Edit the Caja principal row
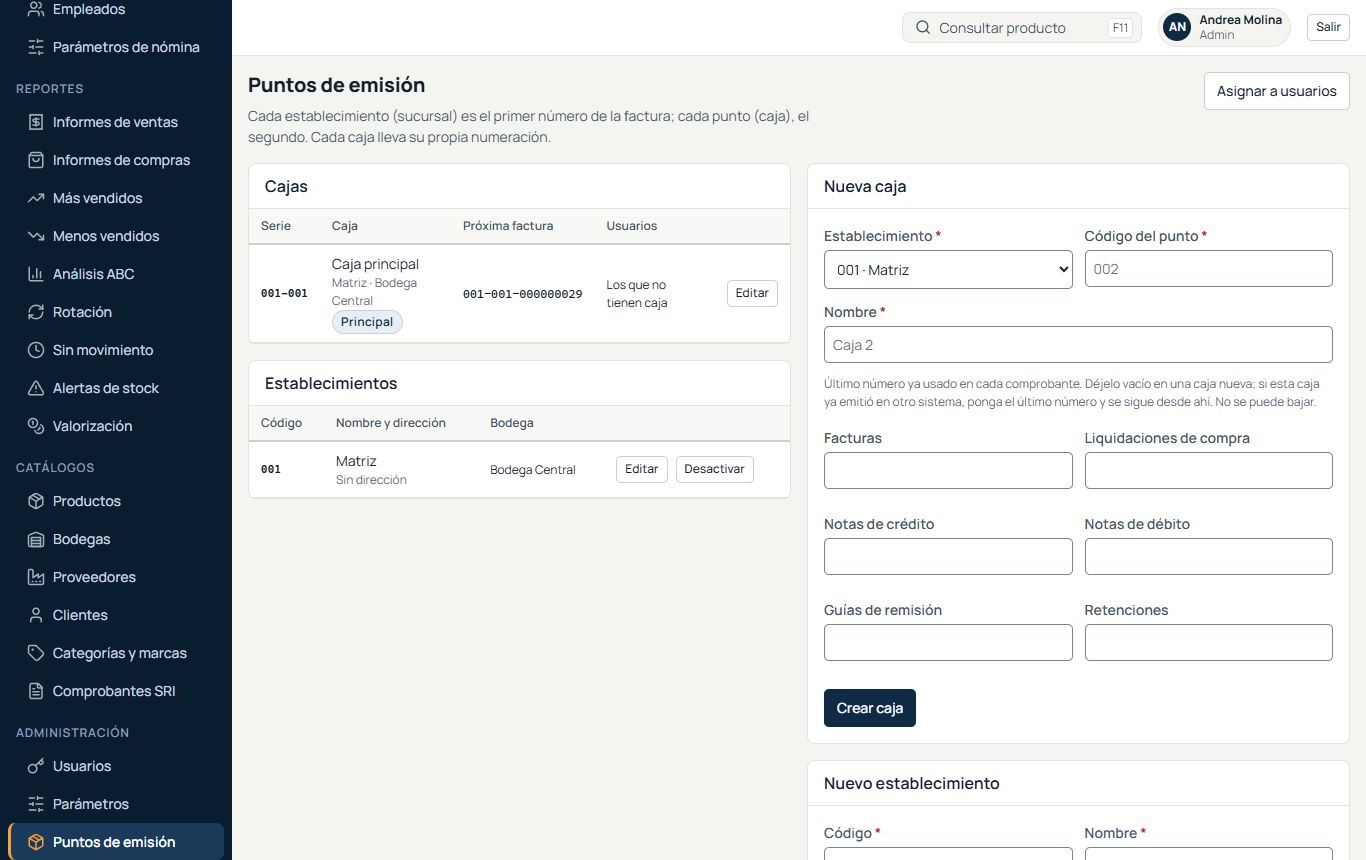 pos(752,293)
